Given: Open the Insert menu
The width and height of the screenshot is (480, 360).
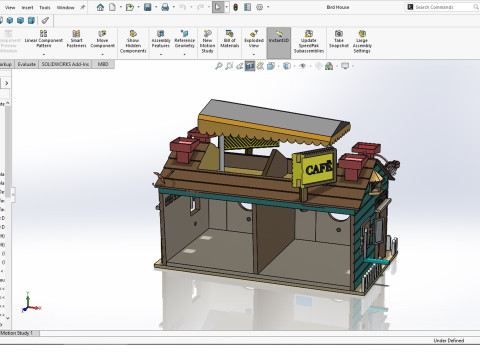Looking at the screenshot, I should pos(27,7).
